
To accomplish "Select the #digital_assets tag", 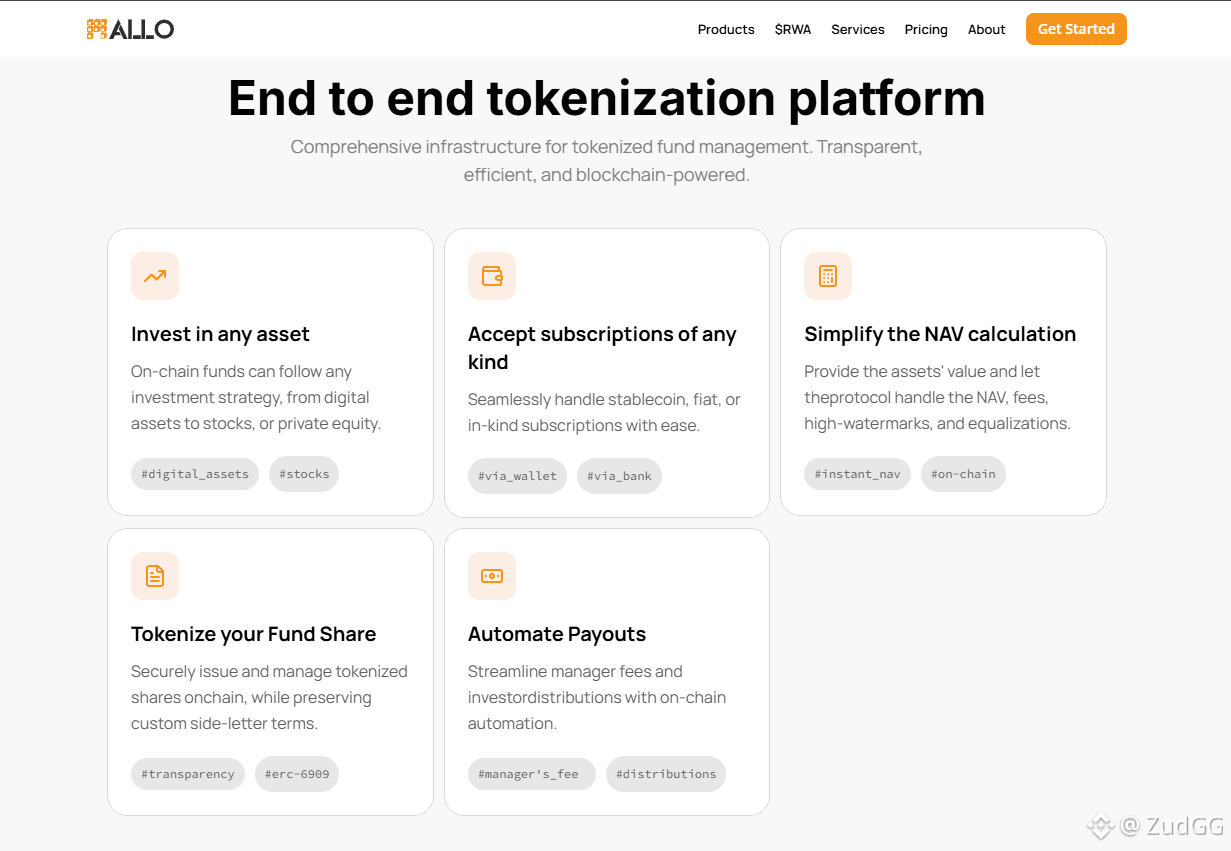I will [195, 474].
